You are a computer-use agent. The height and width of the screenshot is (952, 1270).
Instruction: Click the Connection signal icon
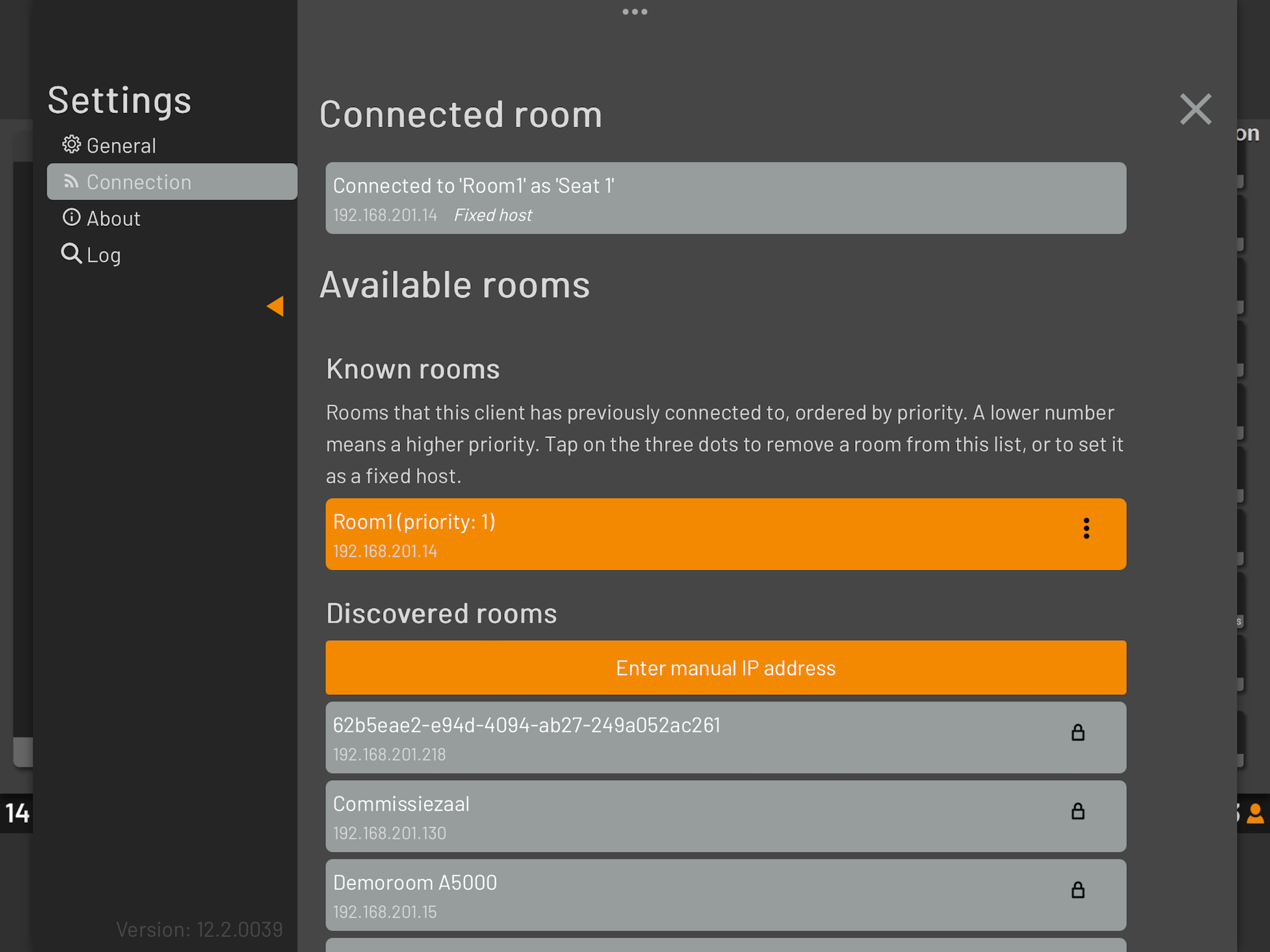(x=71, y=181)
